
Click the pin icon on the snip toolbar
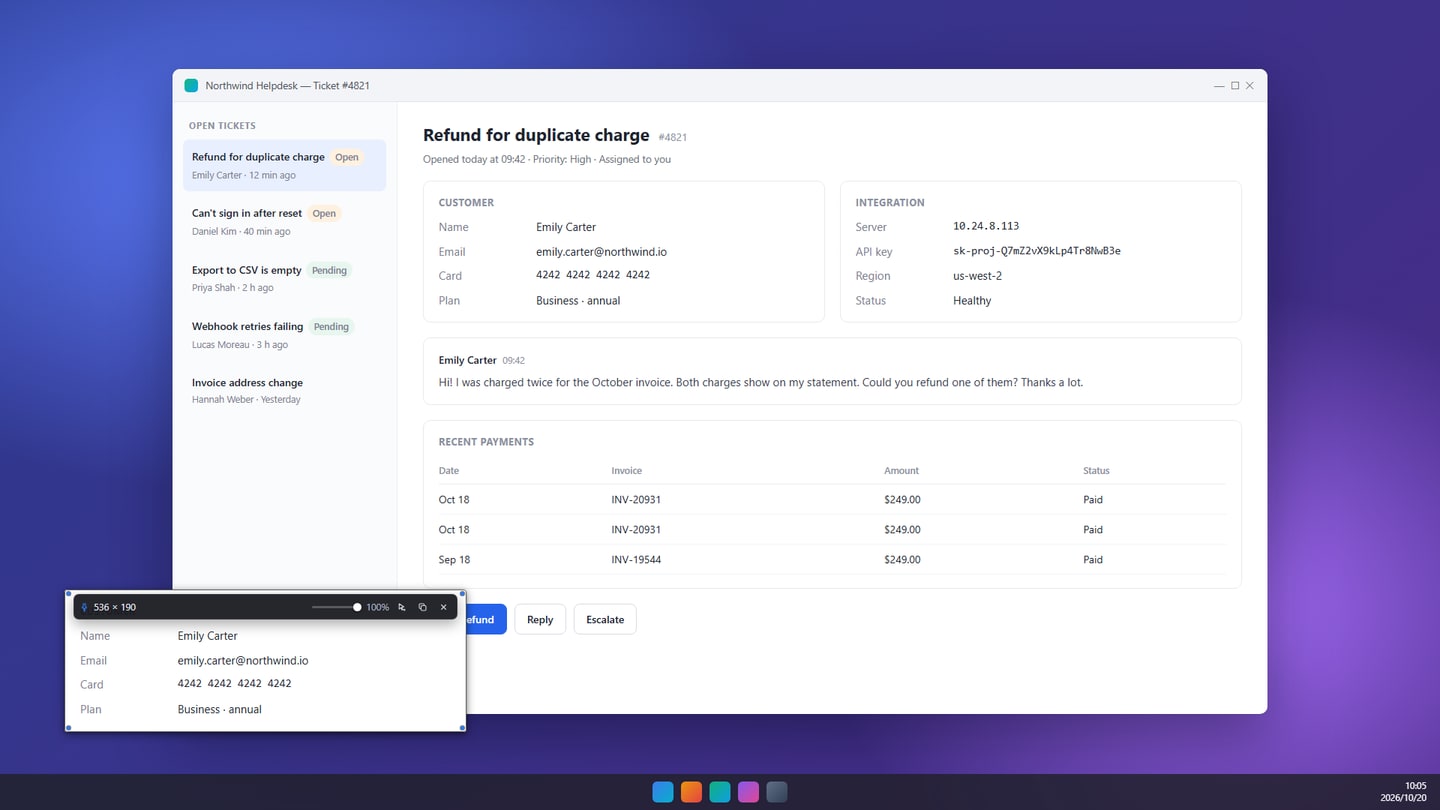point(84,607)
